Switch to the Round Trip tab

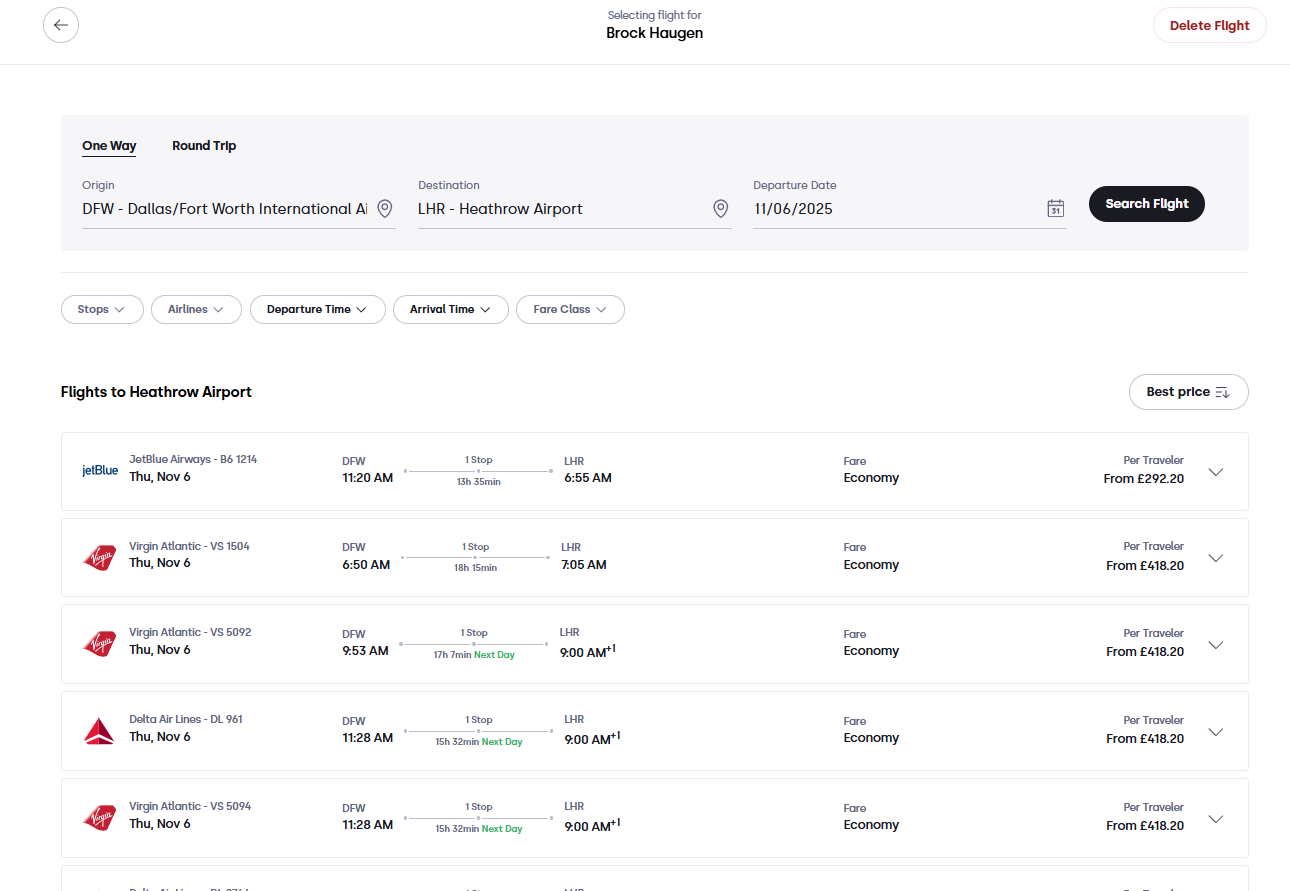tap(204, 146)
